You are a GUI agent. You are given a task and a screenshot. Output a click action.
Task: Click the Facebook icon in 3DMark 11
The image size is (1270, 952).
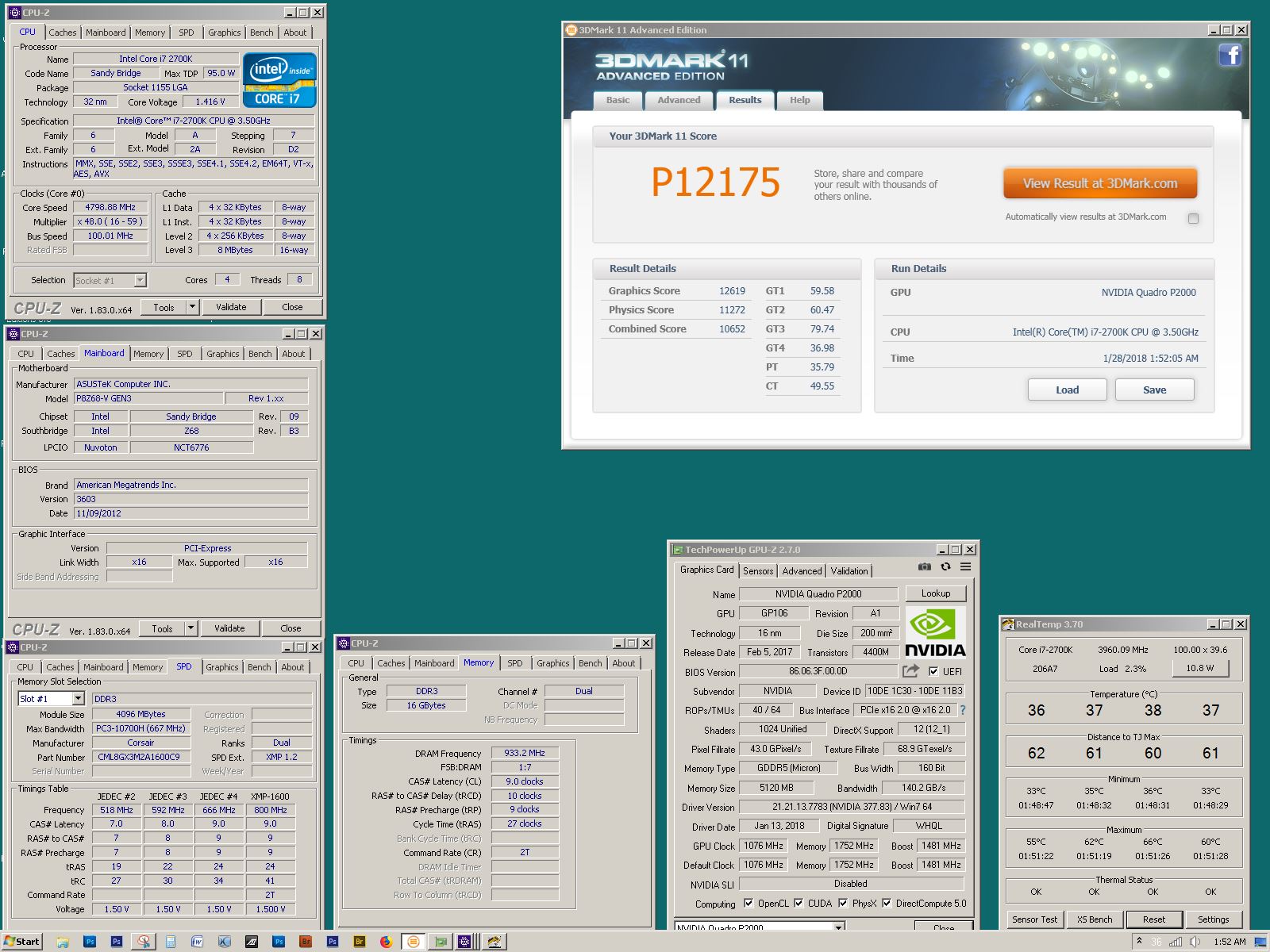(x=1230, y=55)
